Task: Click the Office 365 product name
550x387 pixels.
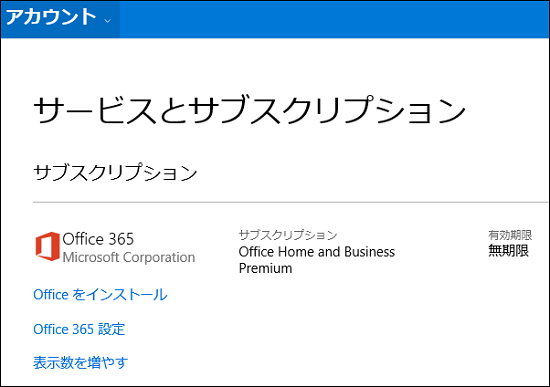Action: [98, 239]
